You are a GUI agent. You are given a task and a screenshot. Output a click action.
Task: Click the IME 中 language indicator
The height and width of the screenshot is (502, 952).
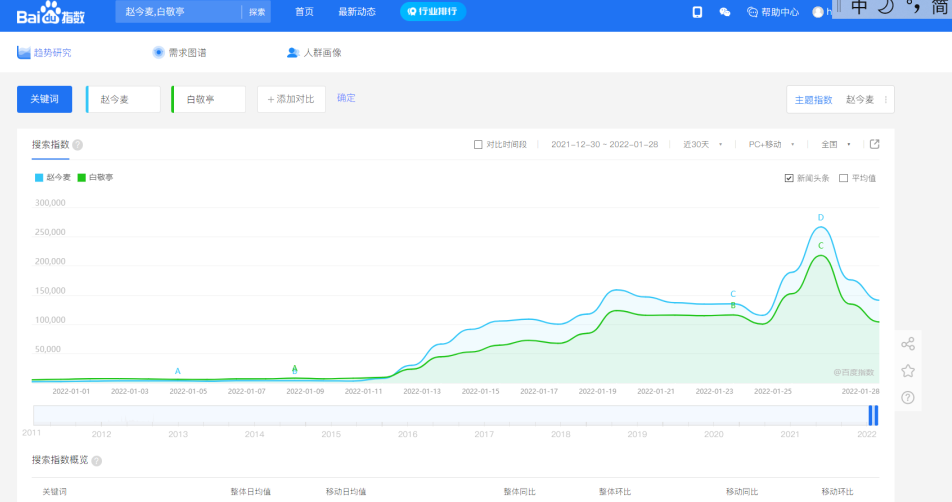coord(858,7)
